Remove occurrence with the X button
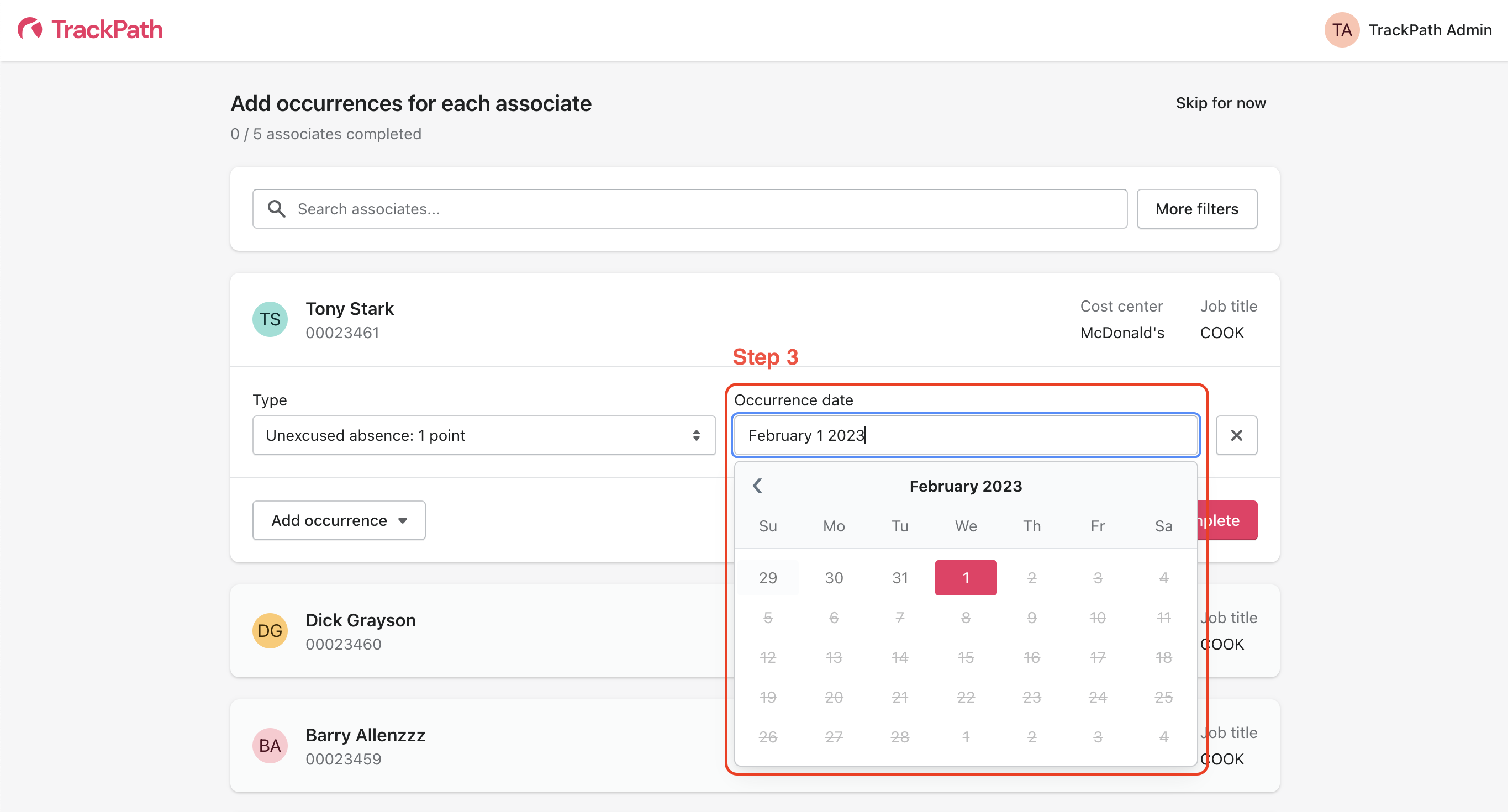 [x=1236, y=436]
